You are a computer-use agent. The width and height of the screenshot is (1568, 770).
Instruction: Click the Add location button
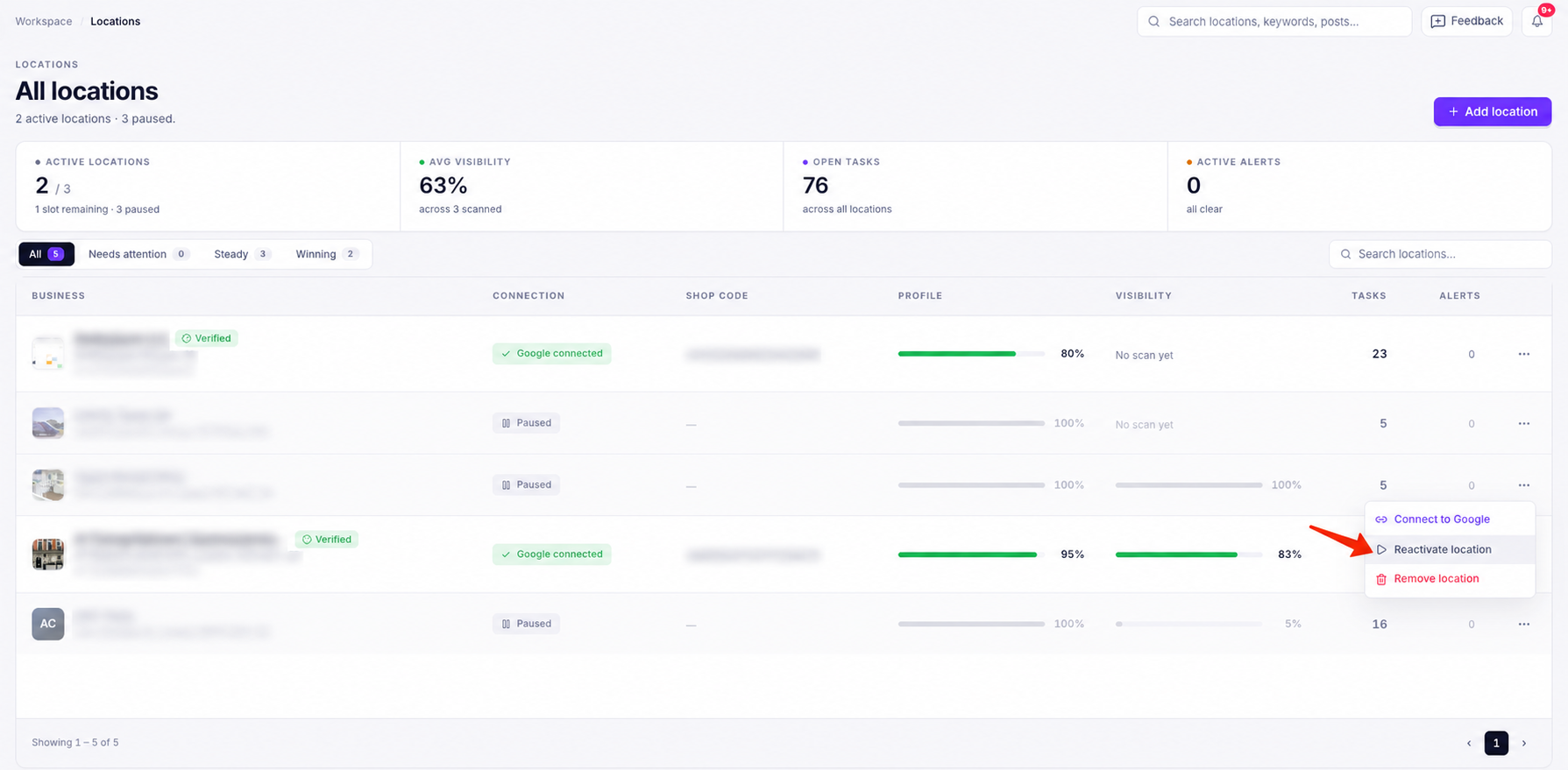point(1493,111)
